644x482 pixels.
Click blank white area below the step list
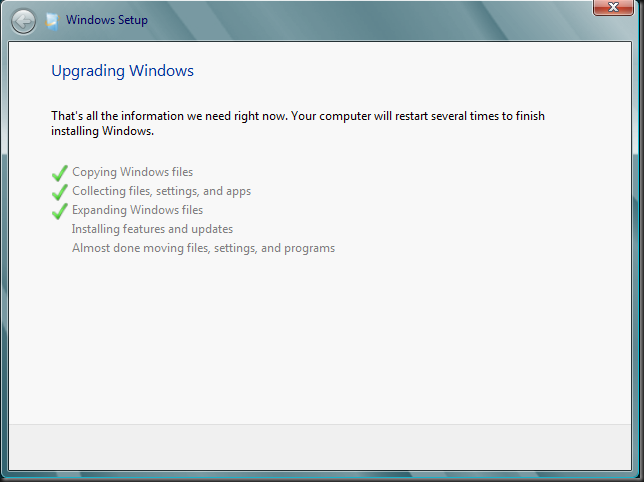point(320,341)
